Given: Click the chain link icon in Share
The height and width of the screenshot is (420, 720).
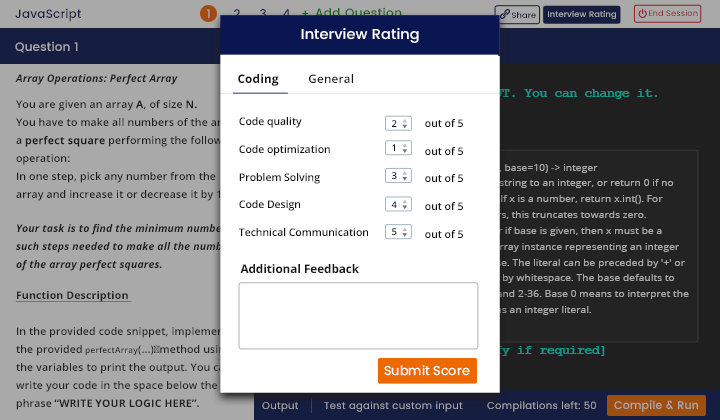Looking at the screenshot, I should tap(505, 14).
